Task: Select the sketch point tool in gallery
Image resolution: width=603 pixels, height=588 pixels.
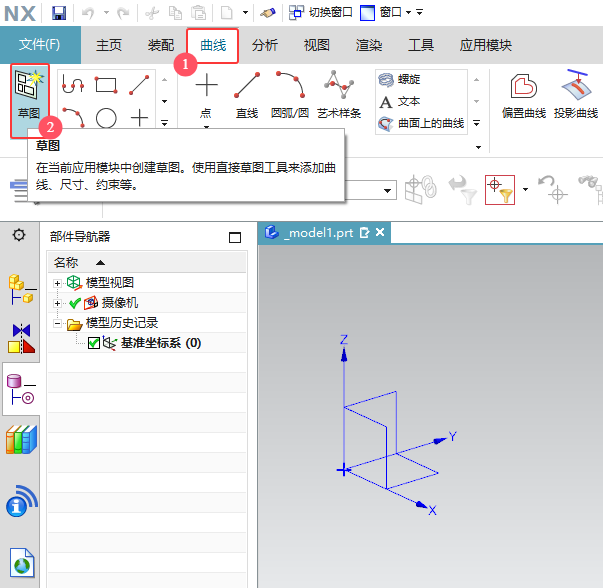Action: coord(139,118)
